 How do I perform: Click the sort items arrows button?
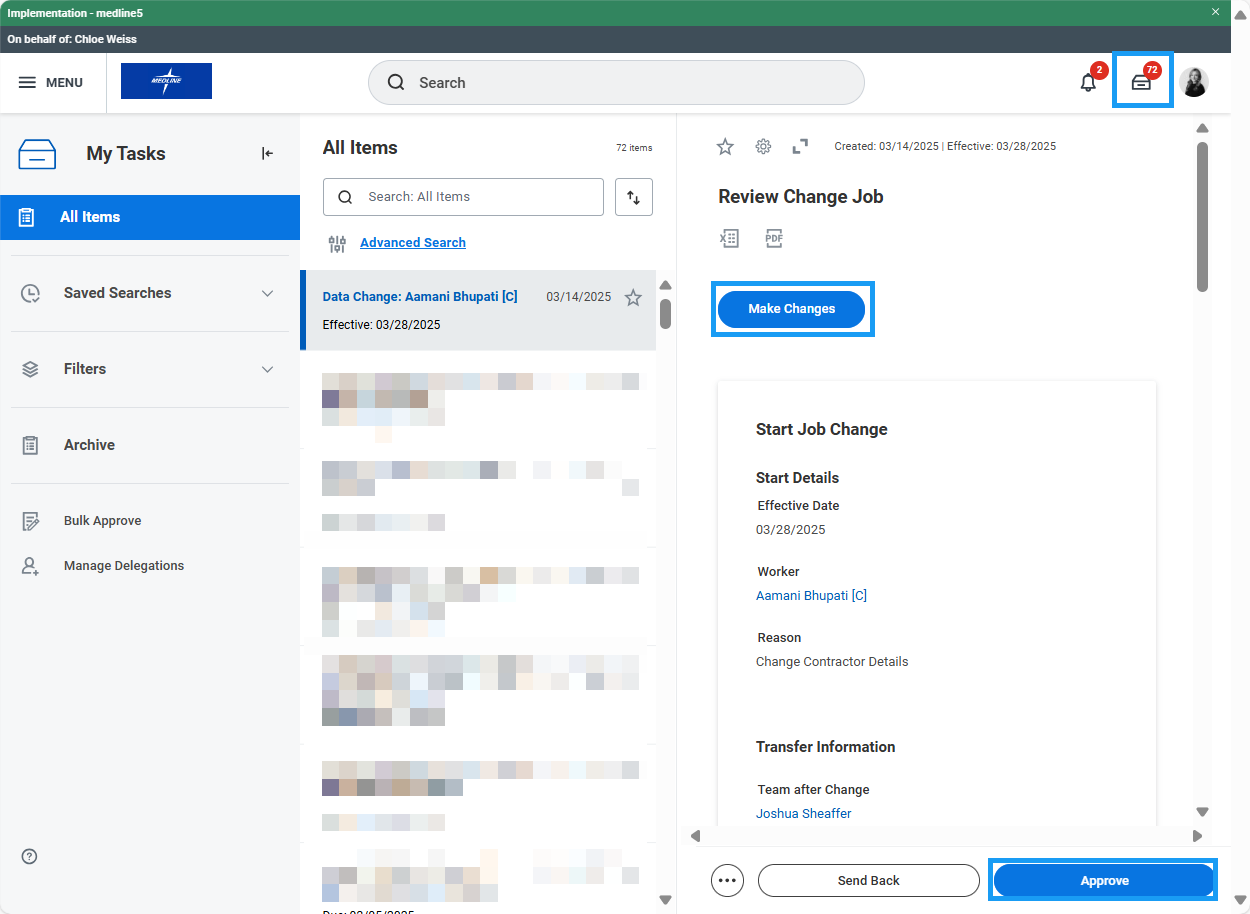click(x=634, y=197)
